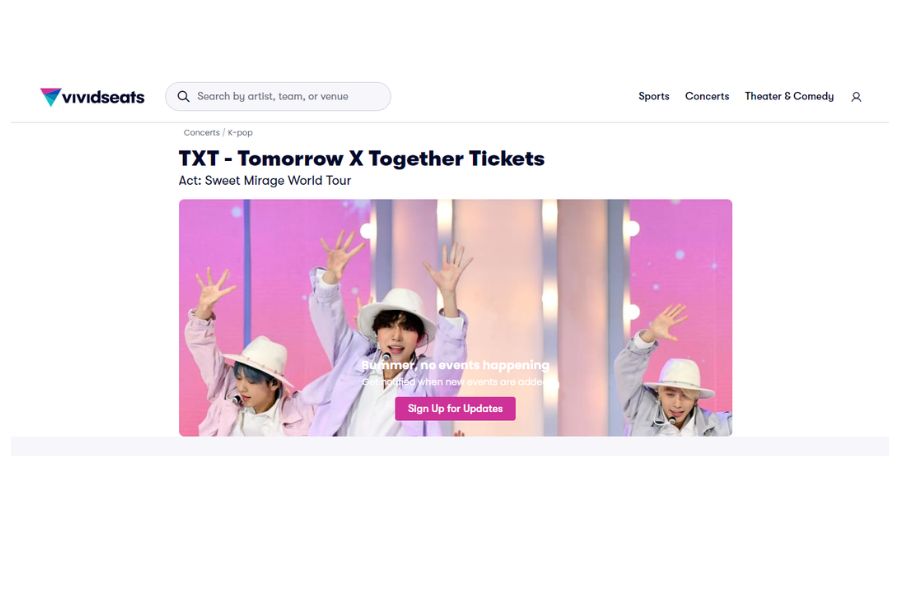This screenshot has width=900, height=600.
Task: Click the 'Bummer, no events happening' message
Action: click(x=455, y=365)
